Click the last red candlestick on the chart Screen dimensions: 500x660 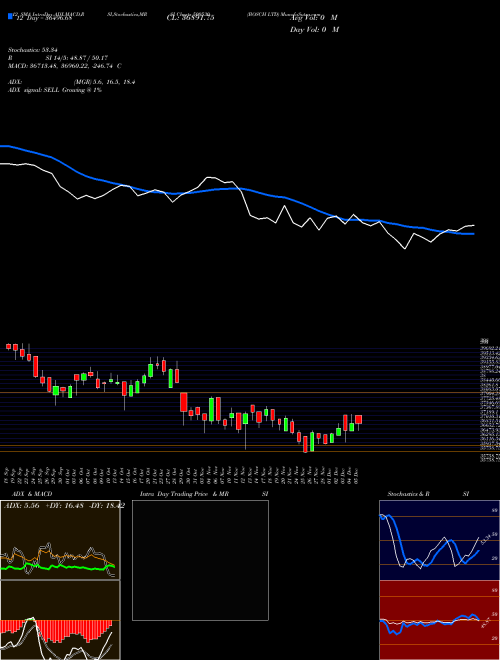click(359, 419)
